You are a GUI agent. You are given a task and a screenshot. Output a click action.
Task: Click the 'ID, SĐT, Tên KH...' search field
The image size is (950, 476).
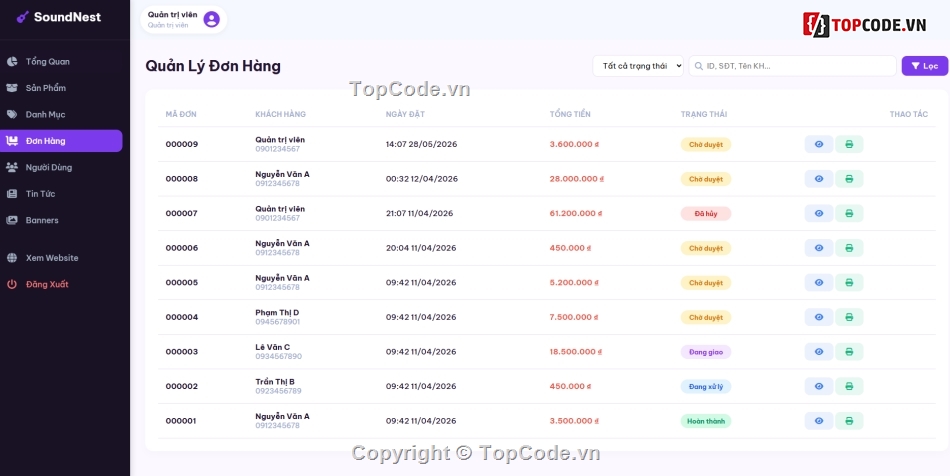(792, 66)
